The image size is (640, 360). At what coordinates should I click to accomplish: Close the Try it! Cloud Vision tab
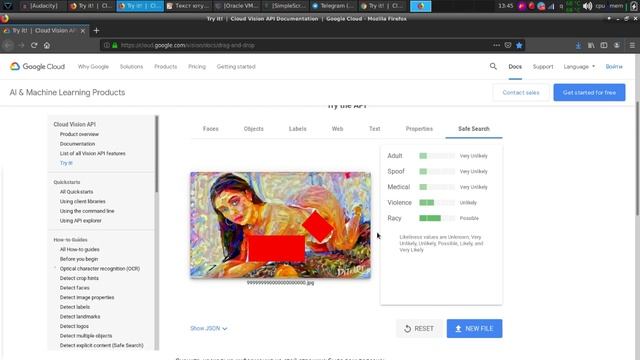83,31
